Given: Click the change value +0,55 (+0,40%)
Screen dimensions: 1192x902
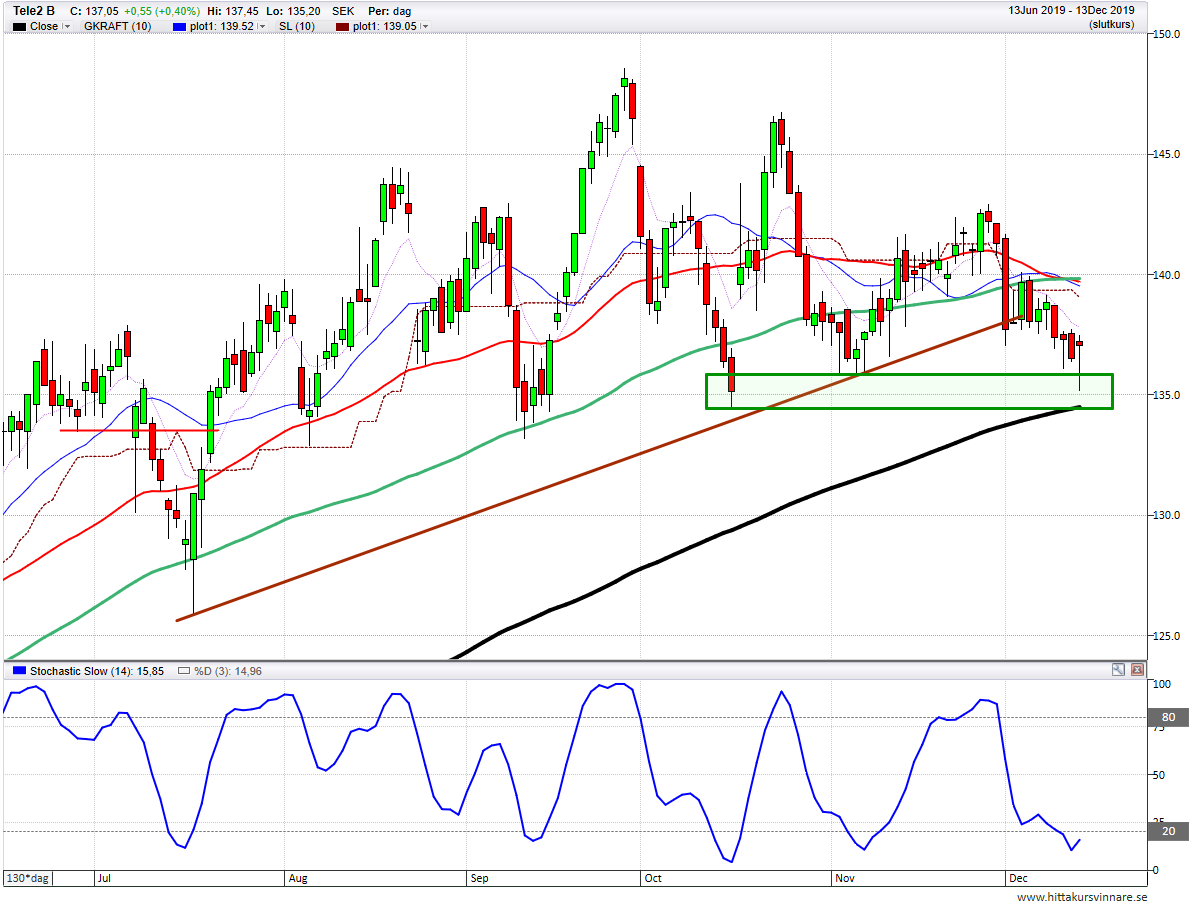Looking at the screenshot, I should tap(161, 11).
